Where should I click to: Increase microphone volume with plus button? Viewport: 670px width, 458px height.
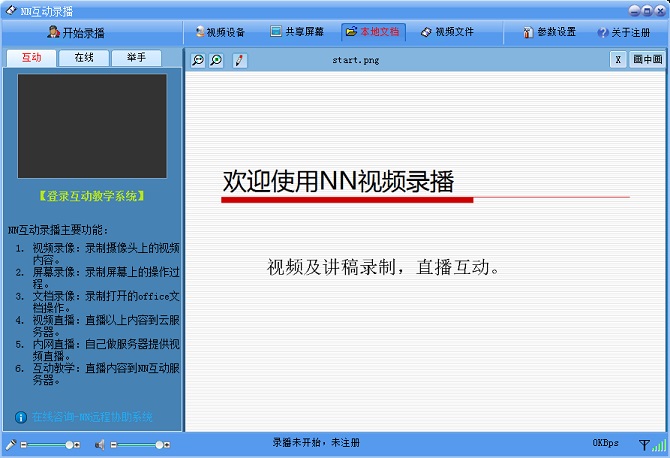pos(77,445)
